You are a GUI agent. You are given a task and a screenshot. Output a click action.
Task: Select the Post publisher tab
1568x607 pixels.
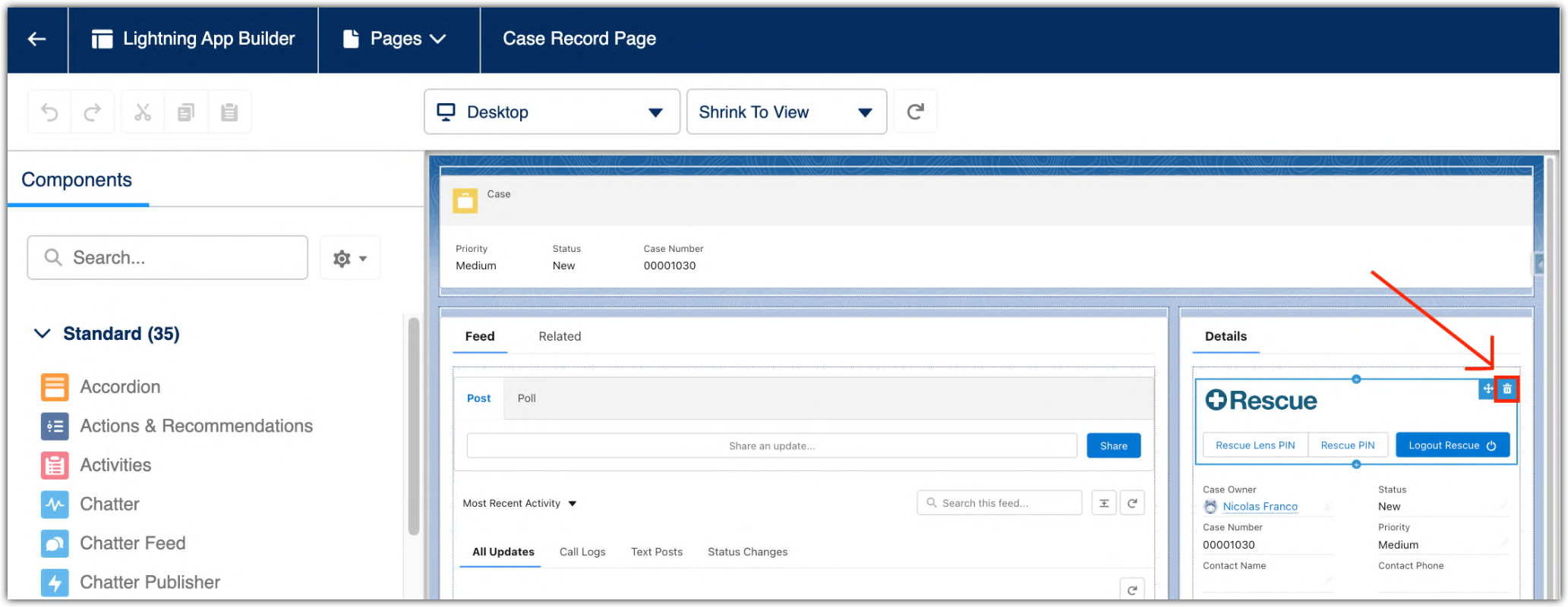pyautogui.click(x=479, y=398)
